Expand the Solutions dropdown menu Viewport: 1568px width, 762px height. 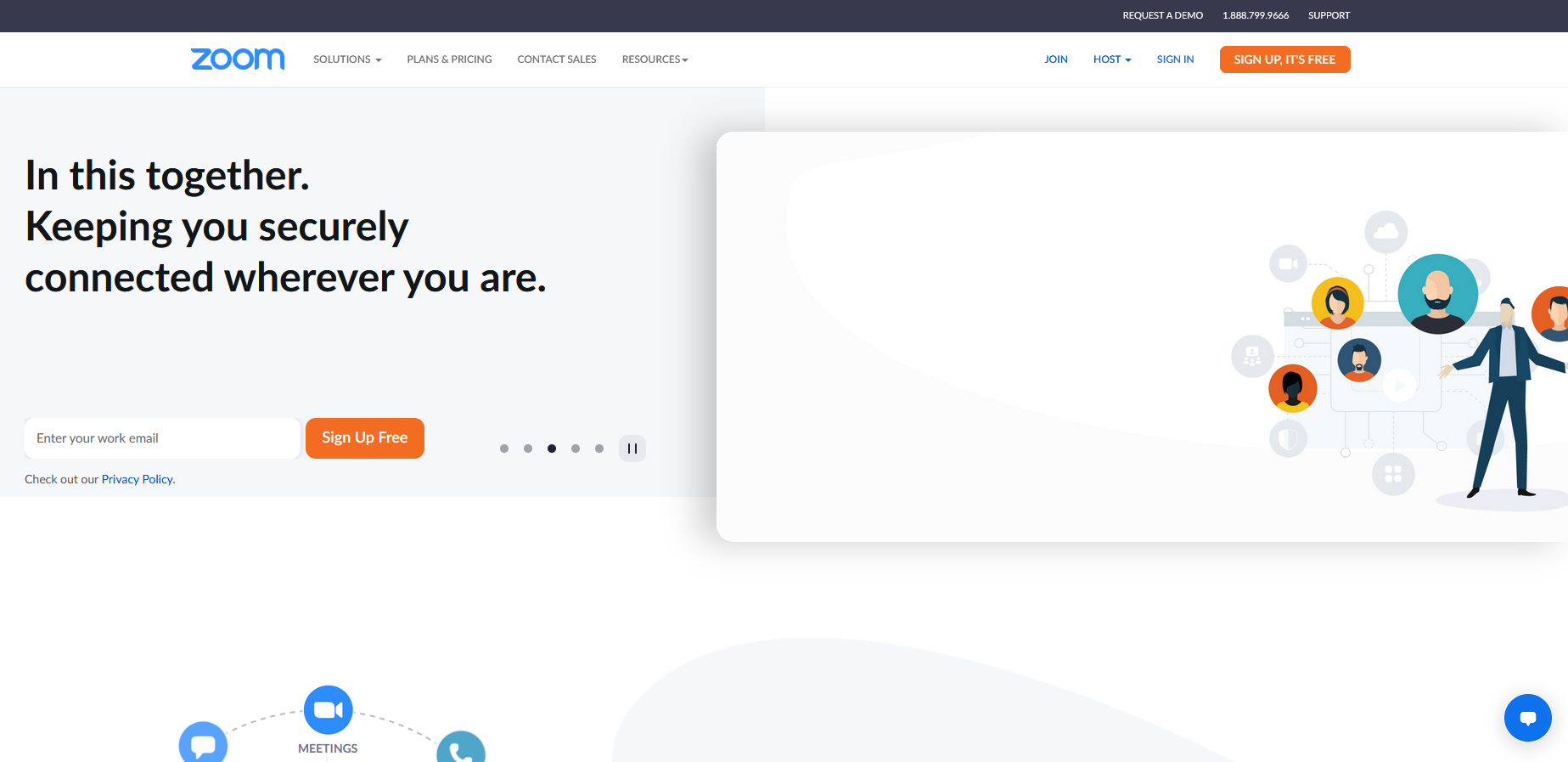pos(347,59)
